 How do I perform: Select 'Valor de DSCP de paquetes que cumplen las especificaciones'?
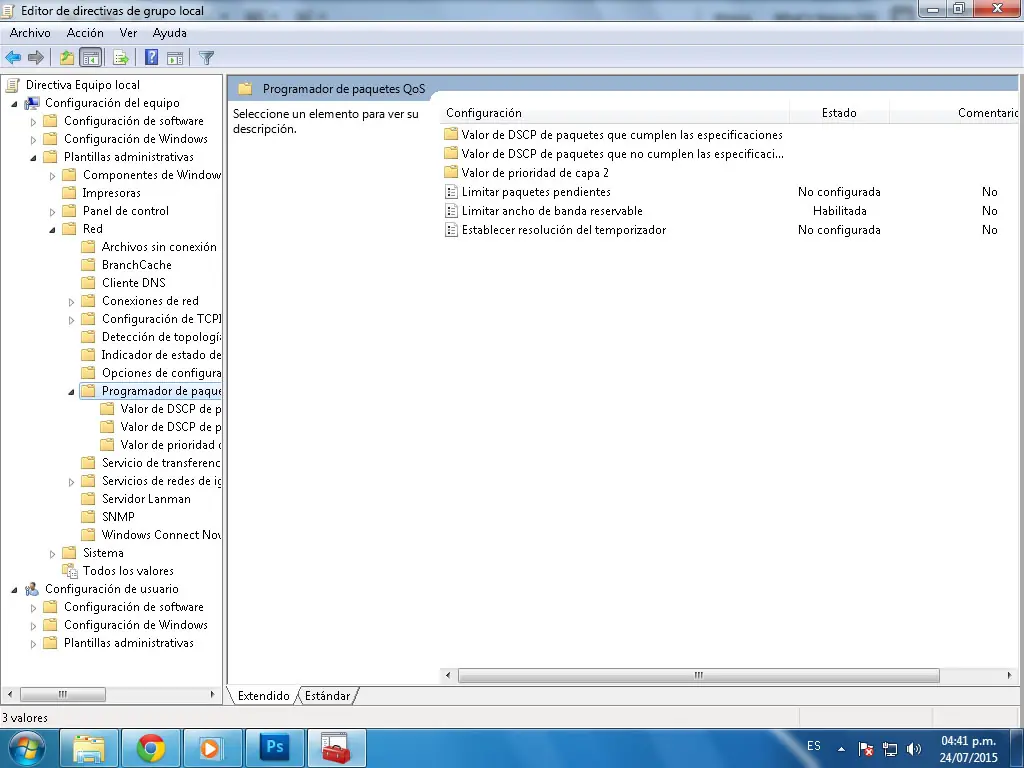pos(622,135)
